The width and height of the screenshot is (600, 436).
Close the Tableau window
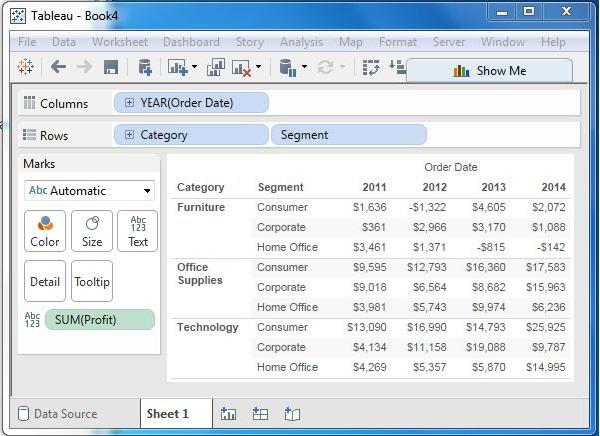(566, 11)
